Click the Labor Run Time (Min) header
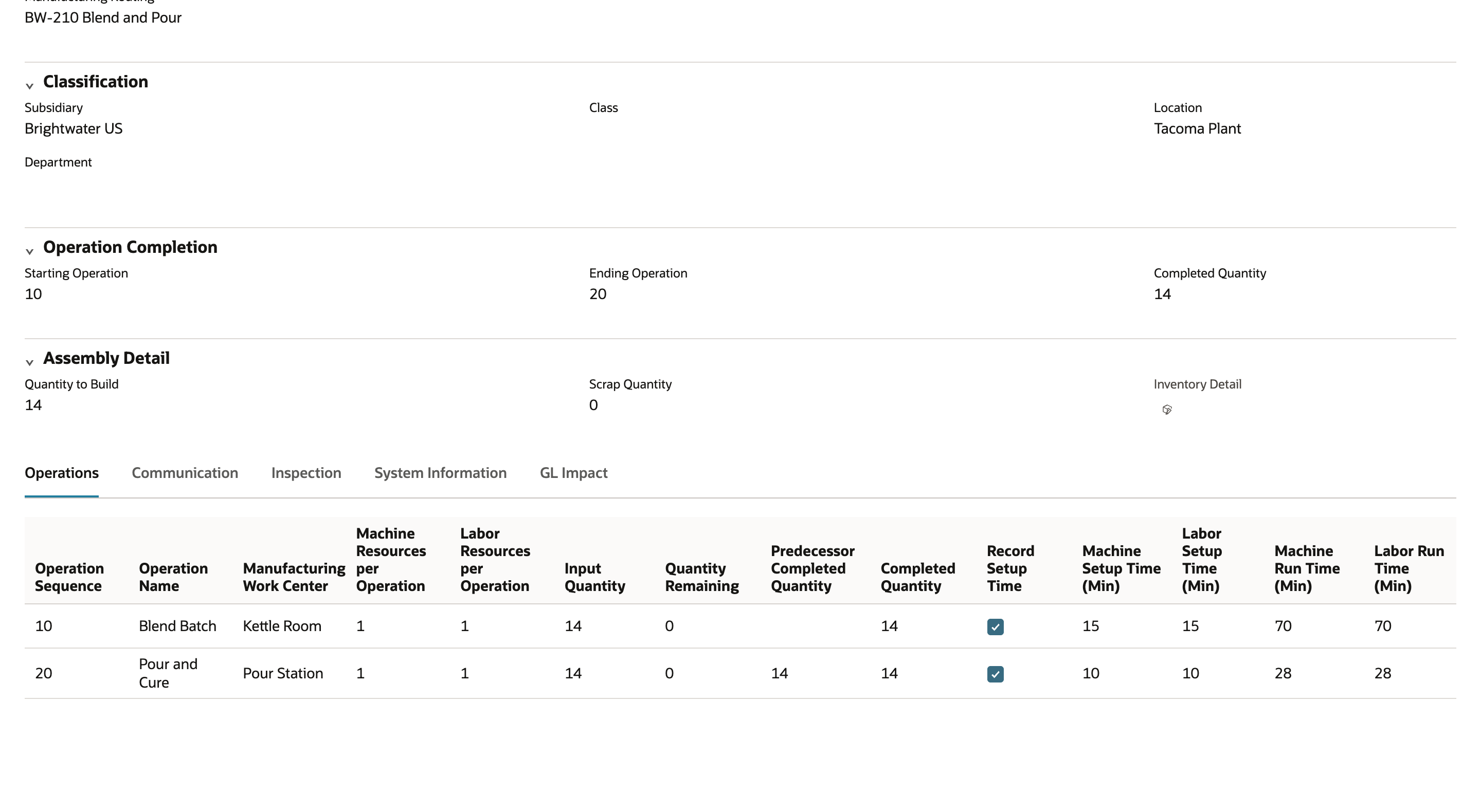 [1408, 568]
